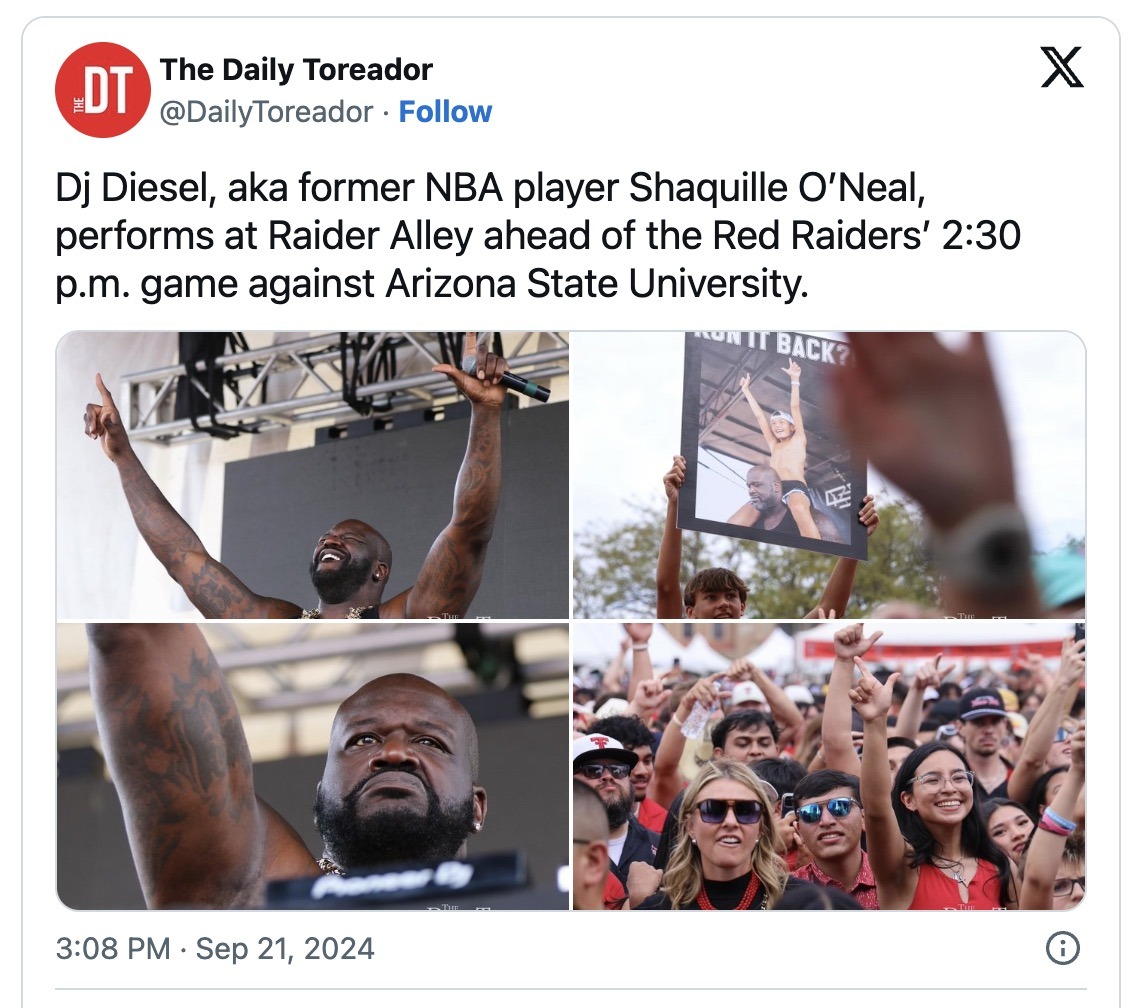The width and height of the screenshot is (1136, 1008).
Task: Click the tweet text about Dj Diesel
Action: pyautogui.click(x=538, y=236)
